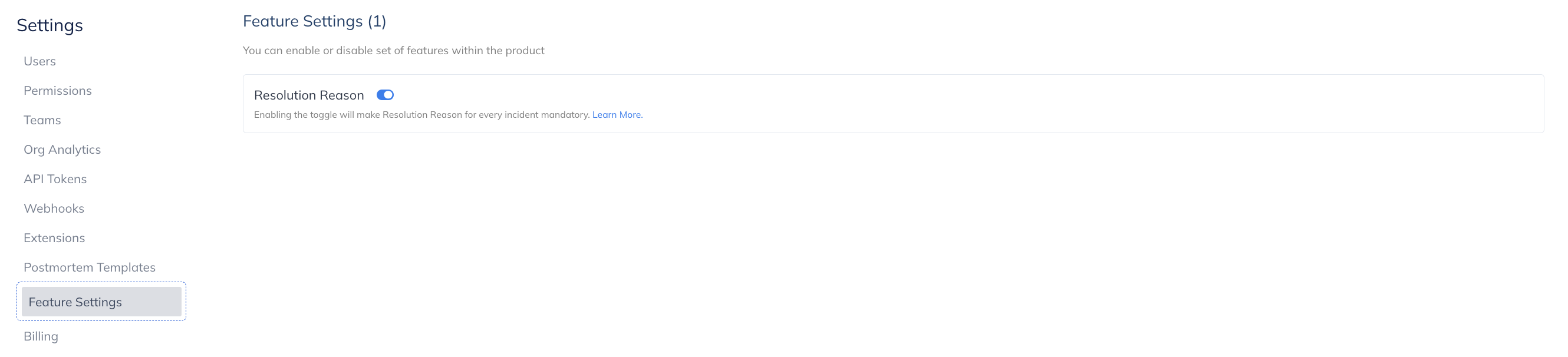Go to Permissions in sidebar
Viewport: 1568px width, 357px height.
[57, 91]
